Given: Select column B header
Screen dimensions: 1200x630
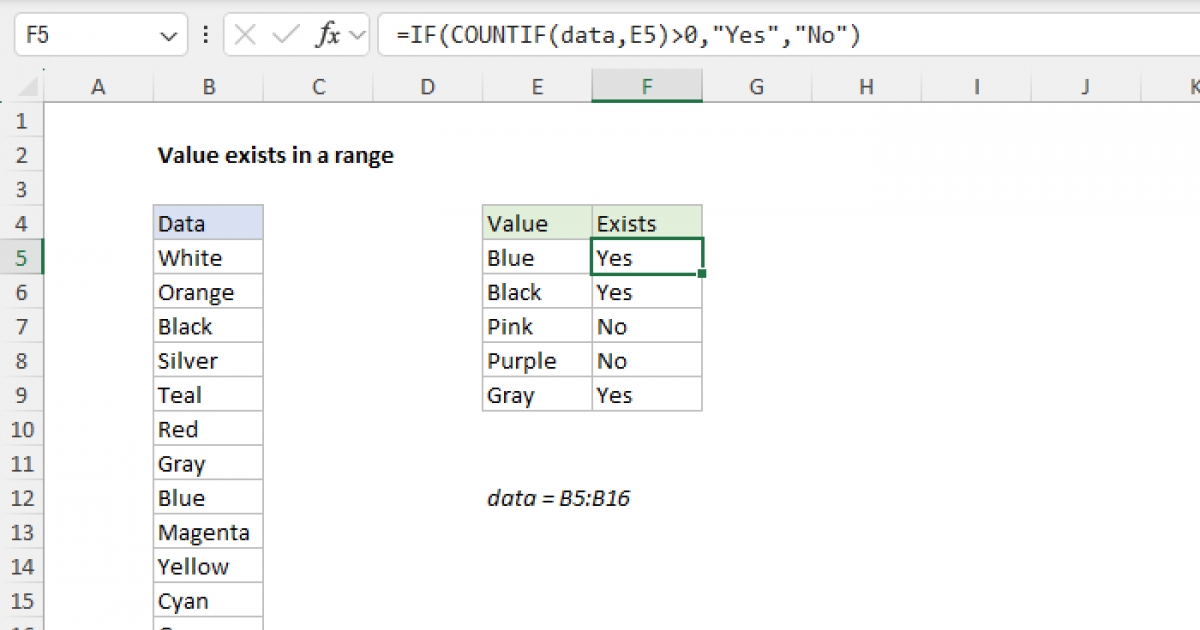Looking at the screenshot, I should [208, 88].
